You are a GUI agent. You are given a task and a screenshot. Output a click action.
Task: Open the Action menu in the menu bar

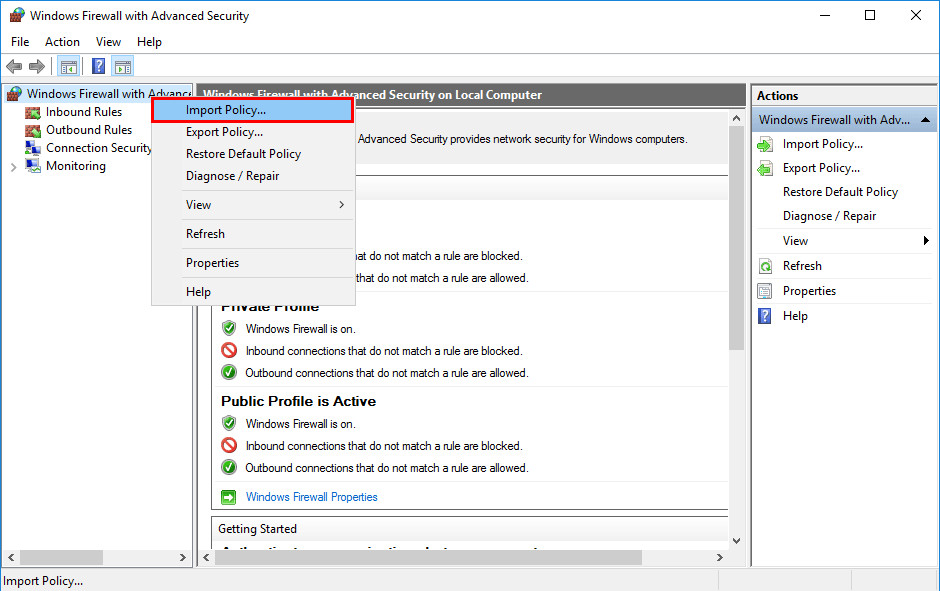click(x=62, y=42)
